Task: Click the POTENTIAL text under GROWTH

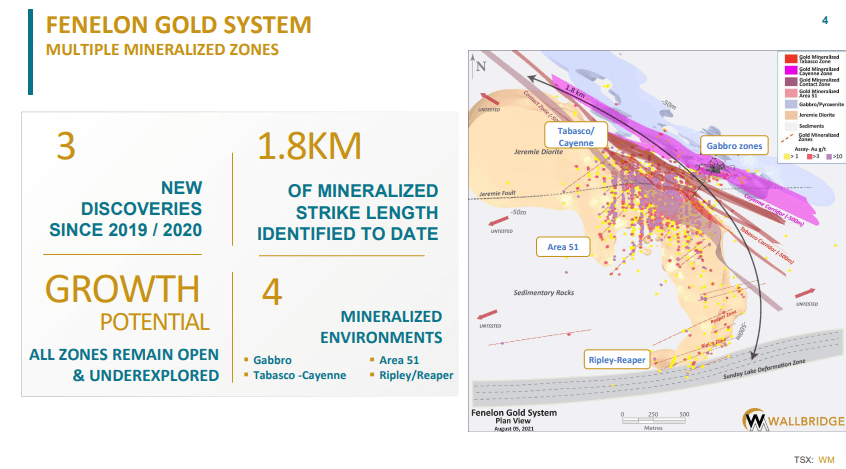Action: pyautogui.click(x=155, y=322)
